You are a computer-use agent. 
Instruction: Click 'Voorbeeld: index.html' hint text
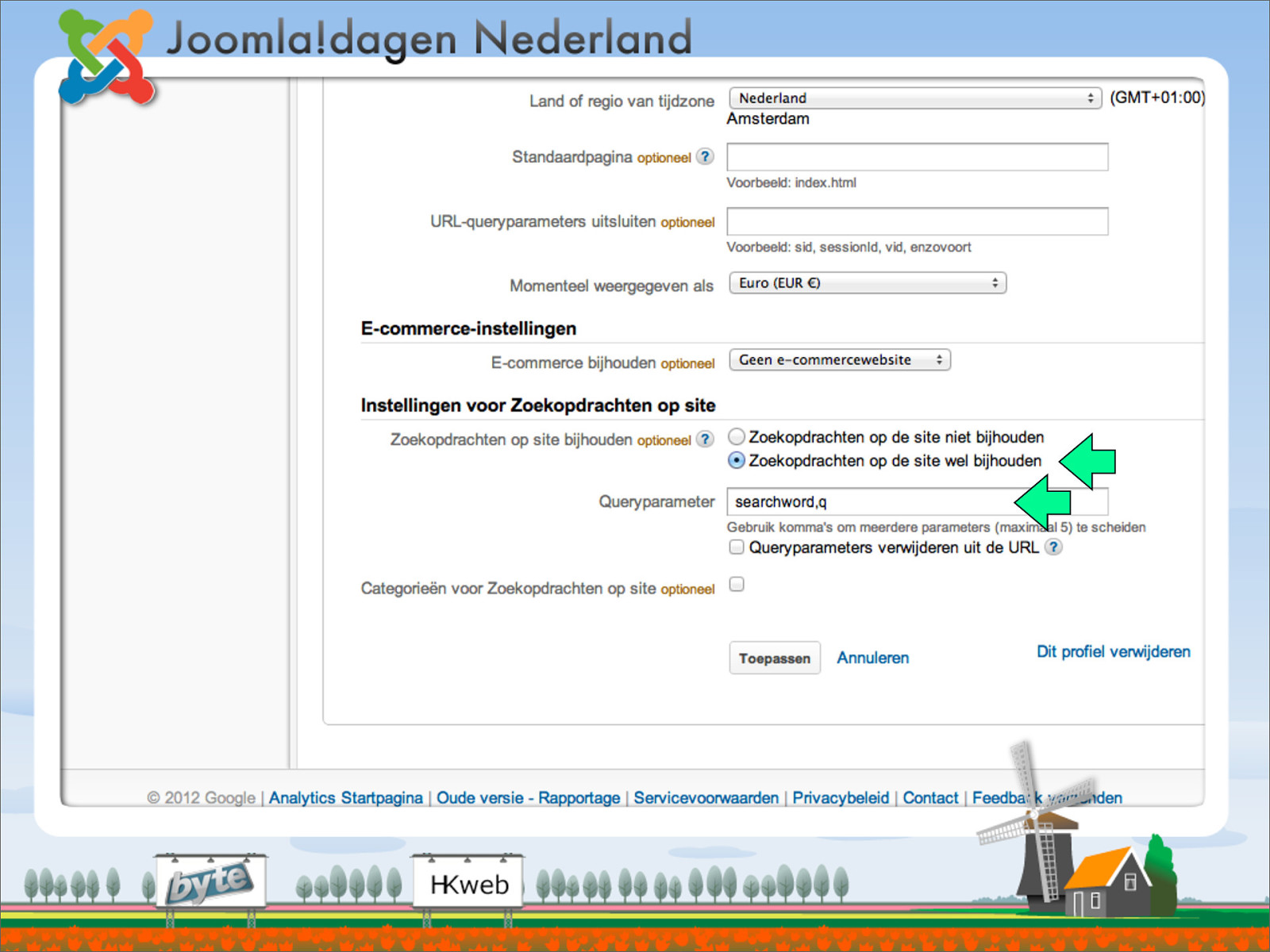point(791,182)
